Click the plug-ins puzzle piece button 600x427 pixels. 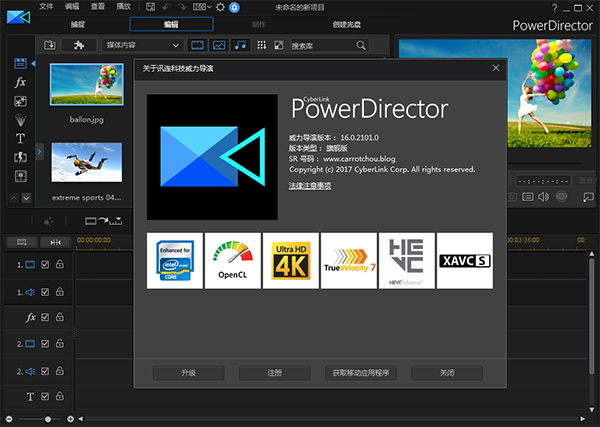coord(78,45)
